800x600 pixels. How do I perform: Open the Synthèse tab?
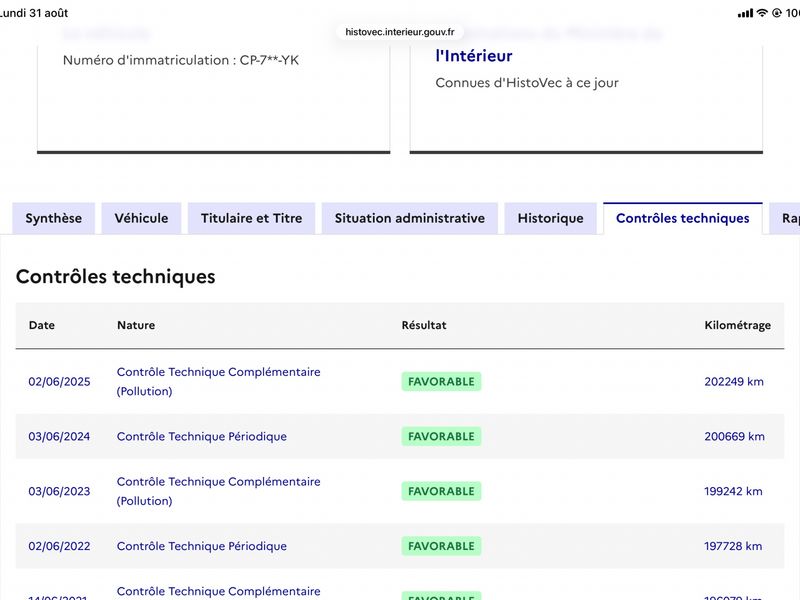pyautogui.click(x=54, y=218)
